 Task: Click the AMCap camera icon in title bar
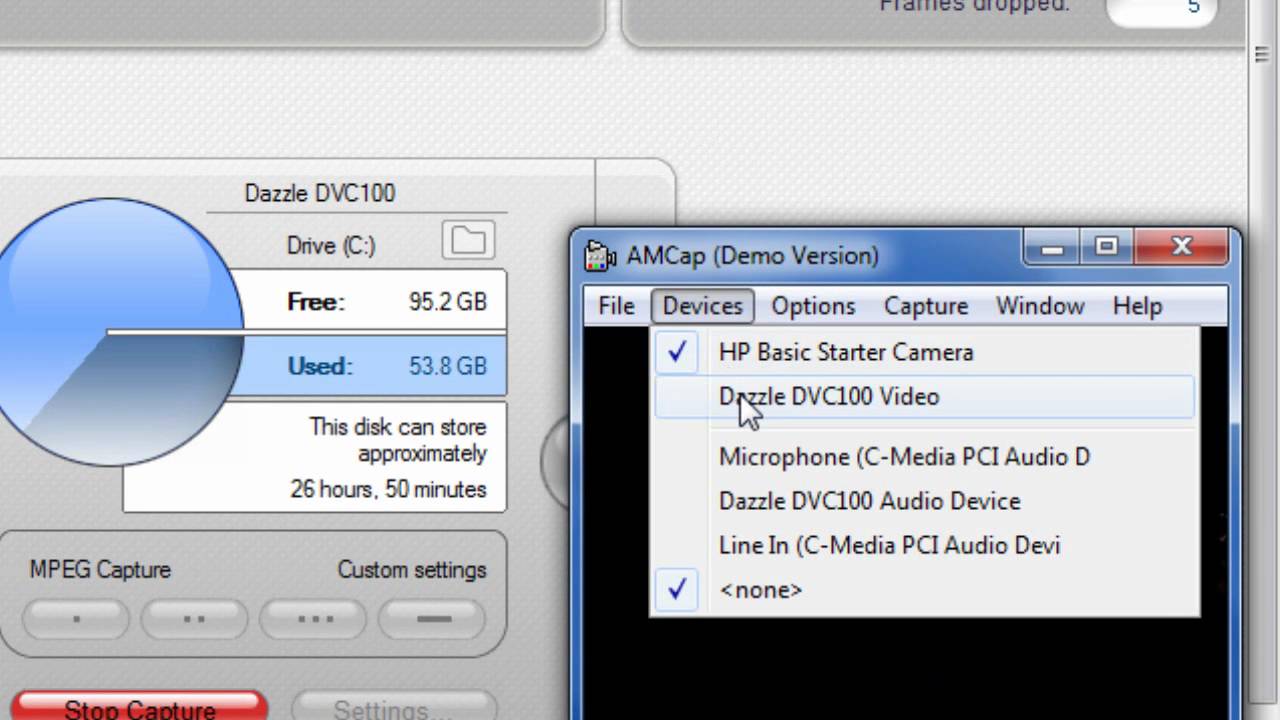[599, 256]
